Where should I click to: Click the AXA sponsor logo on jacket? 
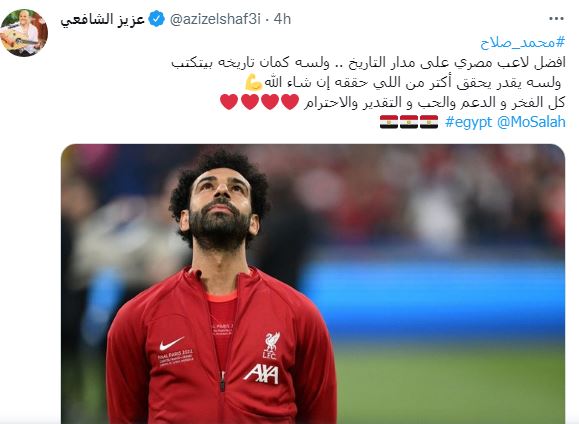point(261,373)
